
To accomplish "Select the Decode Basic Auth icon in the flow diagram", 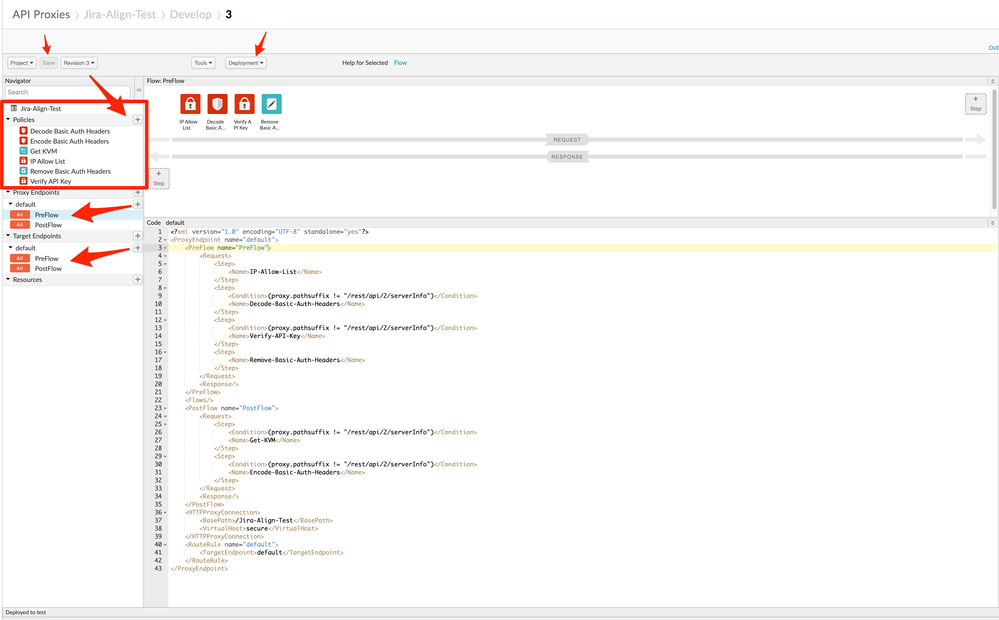I will tap(217, 104).
